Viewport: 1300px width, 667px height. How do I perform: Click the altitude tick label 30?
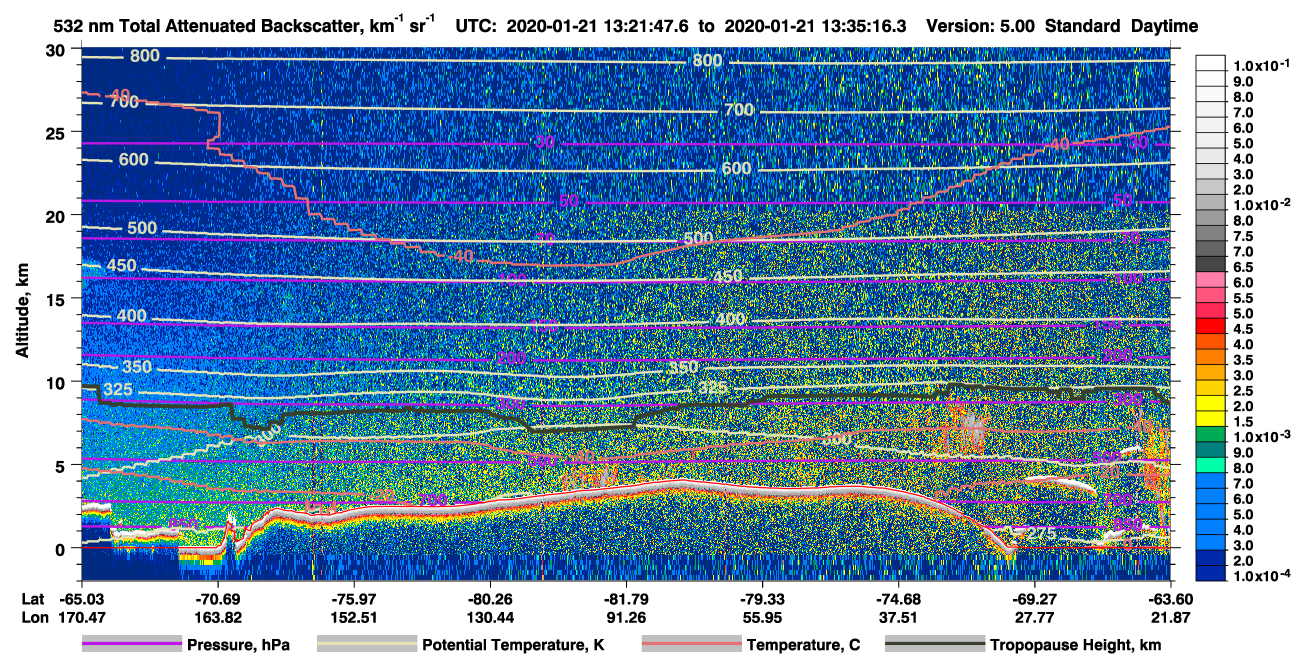[56, 50]
